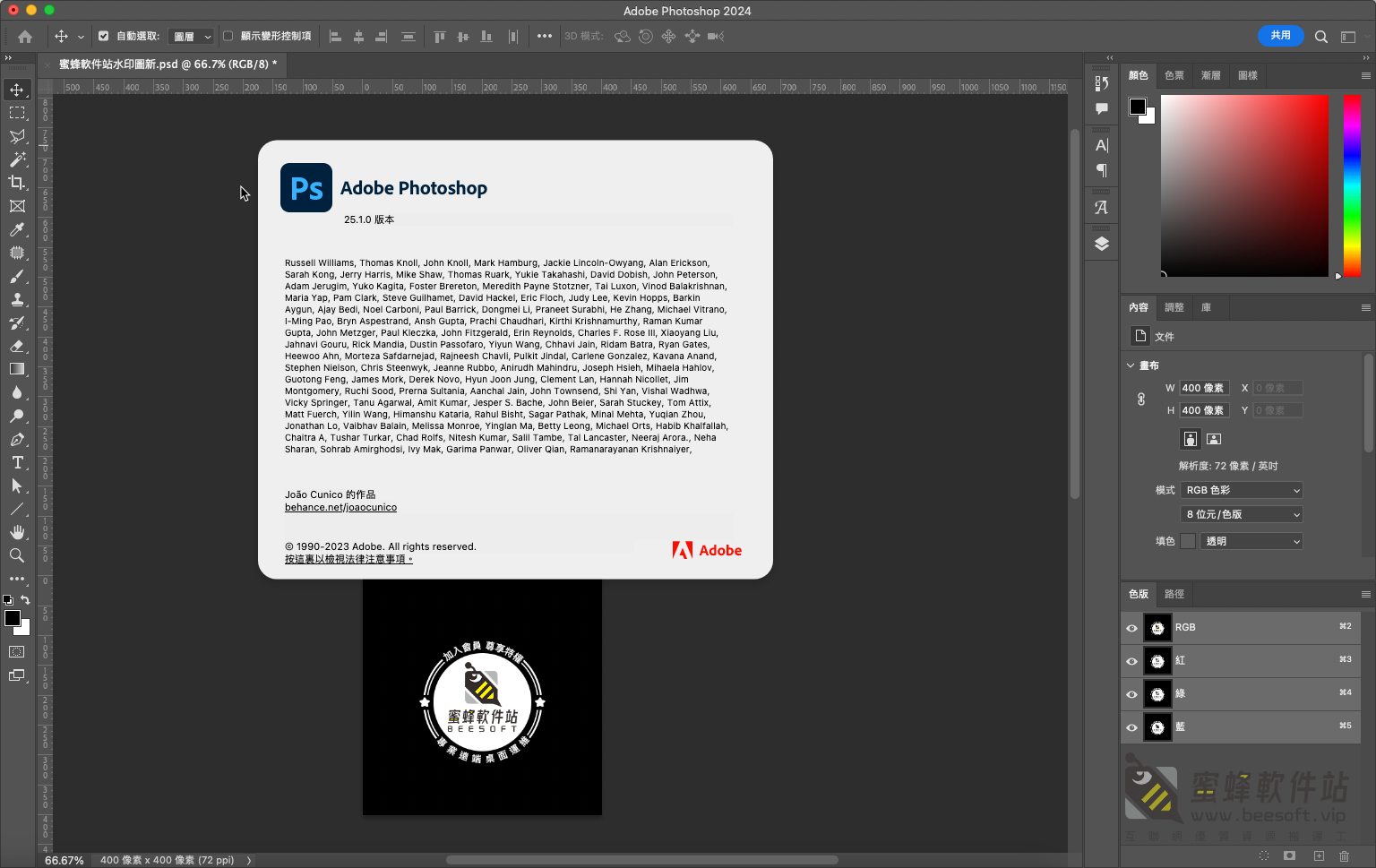Switch to the 圖樣 tab
Screen dimensions: 1376x868
(x=1248, y=75)
